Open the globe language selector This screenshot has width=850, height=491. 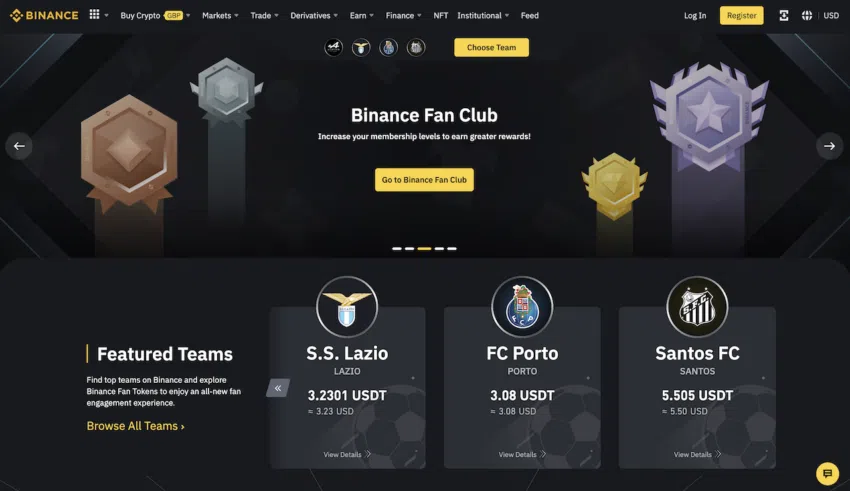point(807,16)
